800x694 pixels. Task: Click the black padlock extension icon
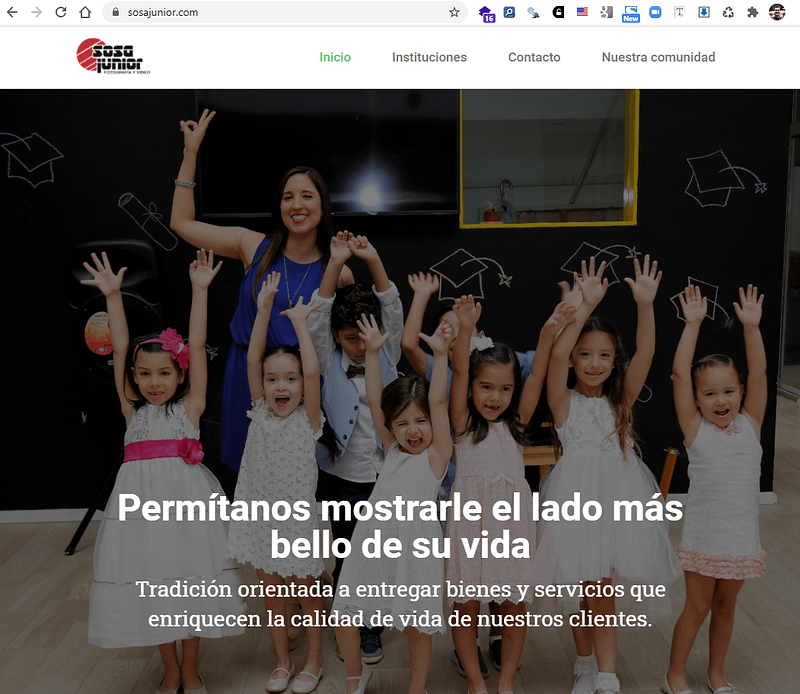click(x=558, y=12)
